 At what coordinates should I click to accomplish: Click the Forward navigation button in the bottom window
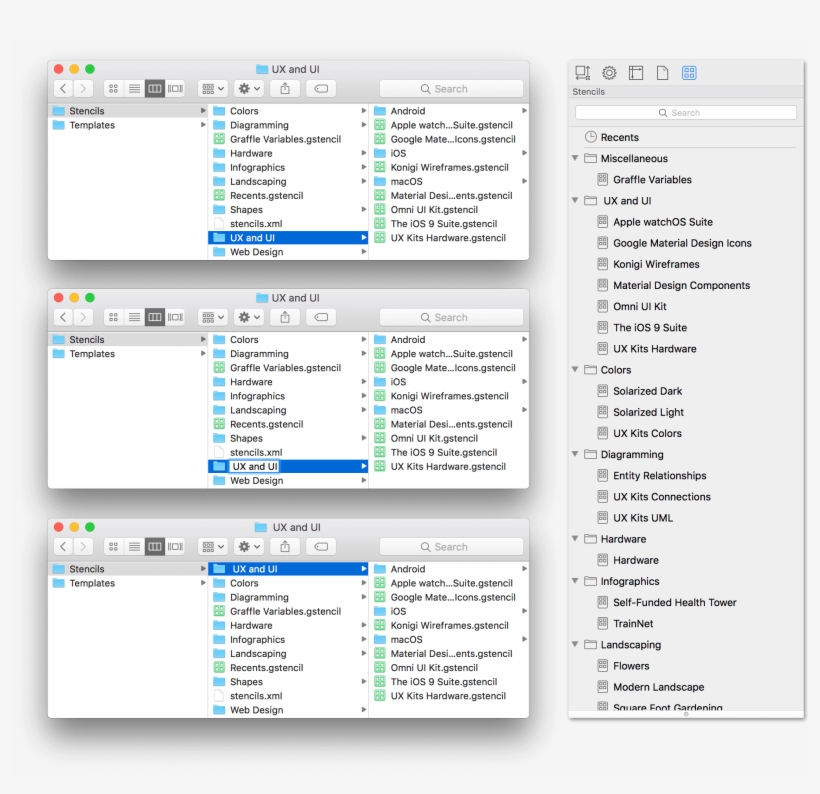(82, 546)
